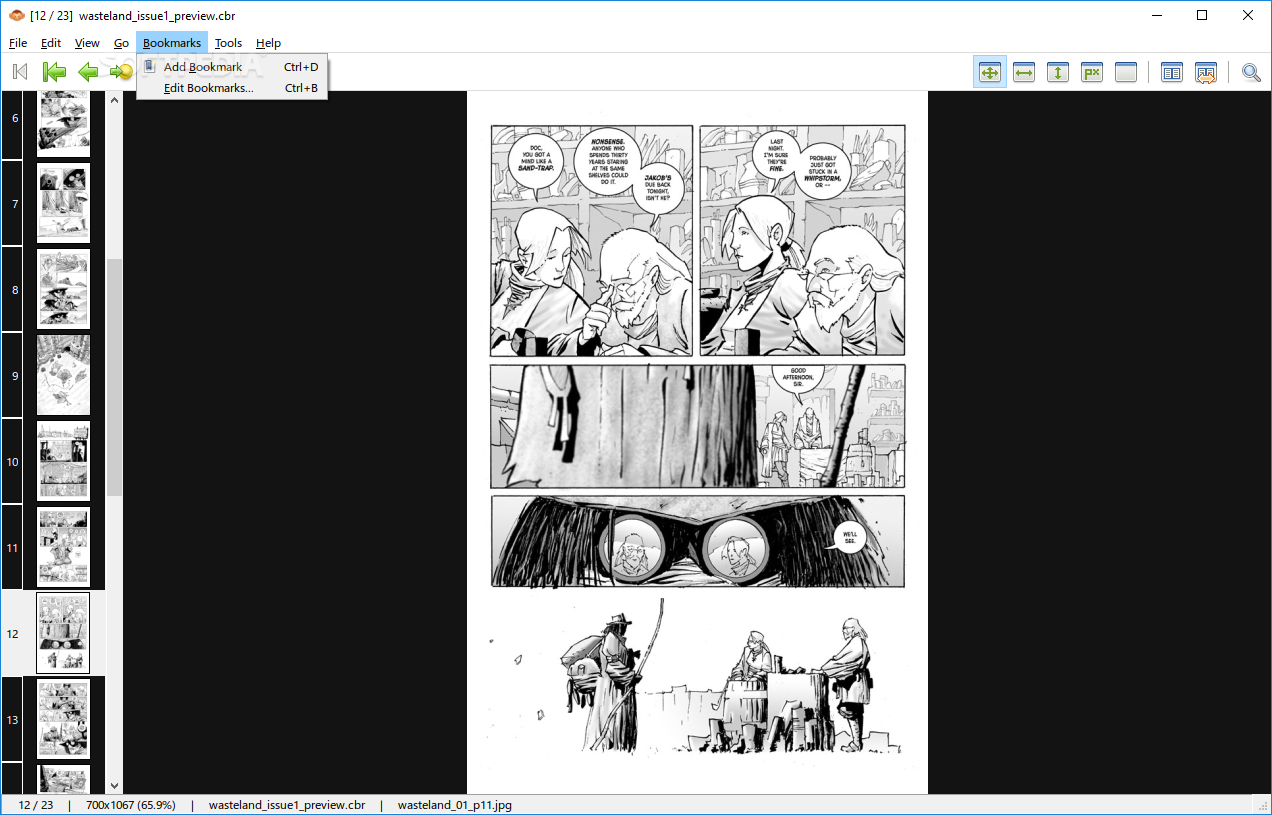Viewport: 1272px width, 815px height.
Task: Select Fit to size (px) mode
Action: pyautogui.click(x=1092, y=72)
